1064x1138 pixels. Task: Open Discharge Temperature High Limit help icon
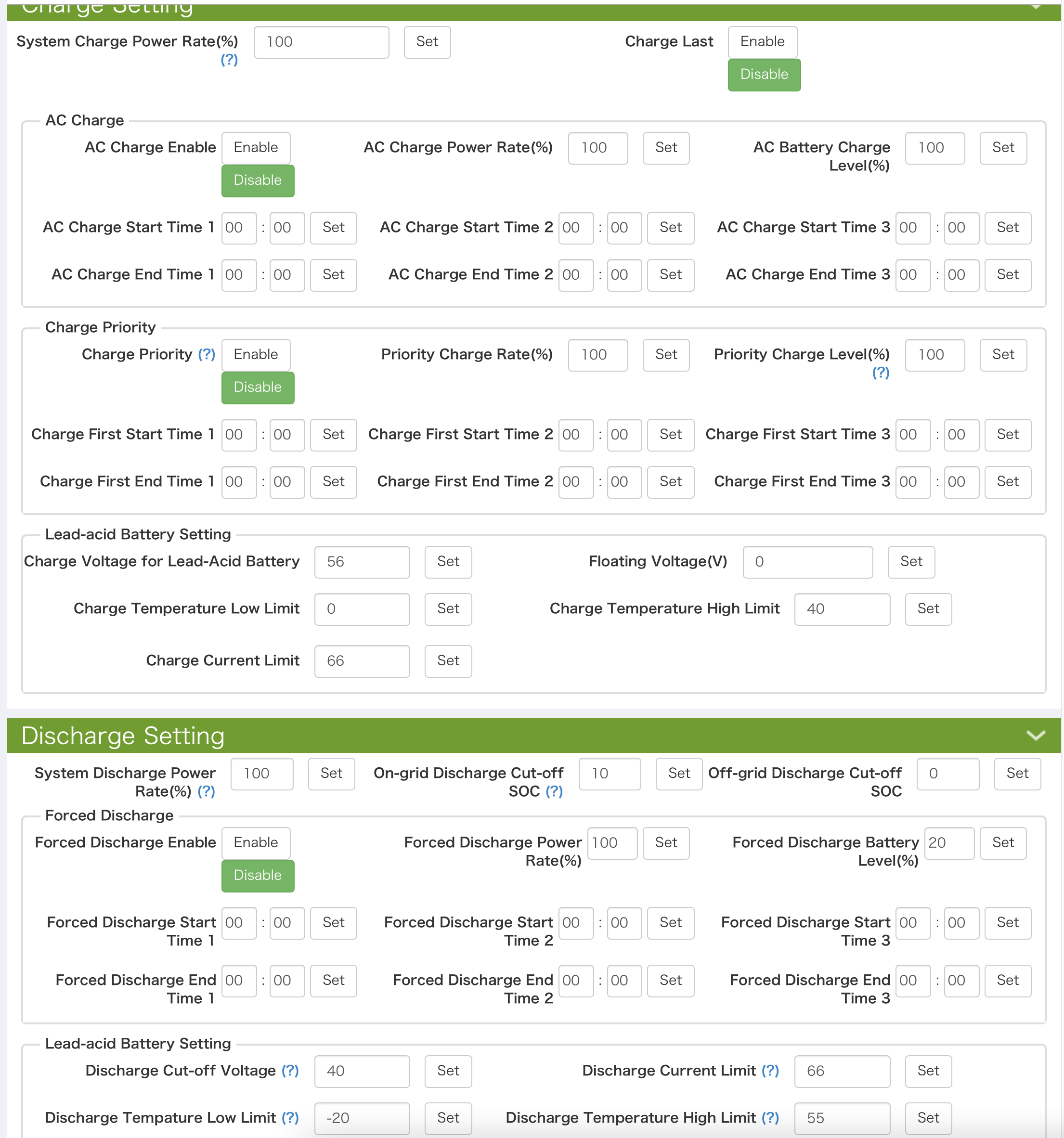click(x=770, y=1117)
